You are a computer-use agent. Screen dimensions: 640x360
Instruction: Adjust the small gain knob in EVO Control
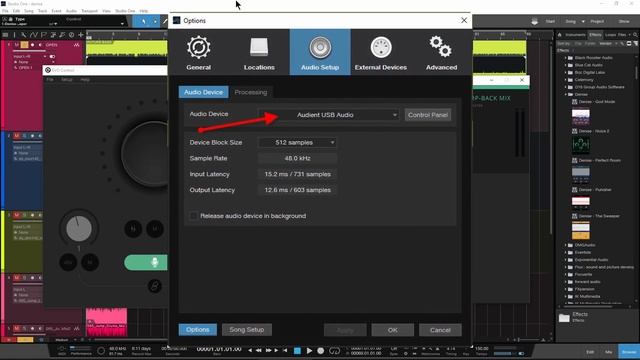coord(79,228)
